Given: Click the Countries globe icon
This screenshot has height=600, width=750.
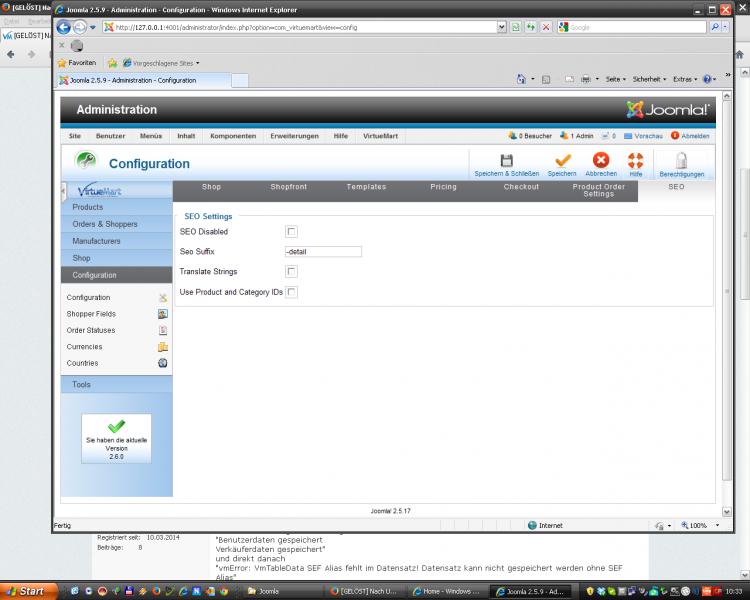Looking at the screenshot, I should pyautogui.click(x=163, y=363).
